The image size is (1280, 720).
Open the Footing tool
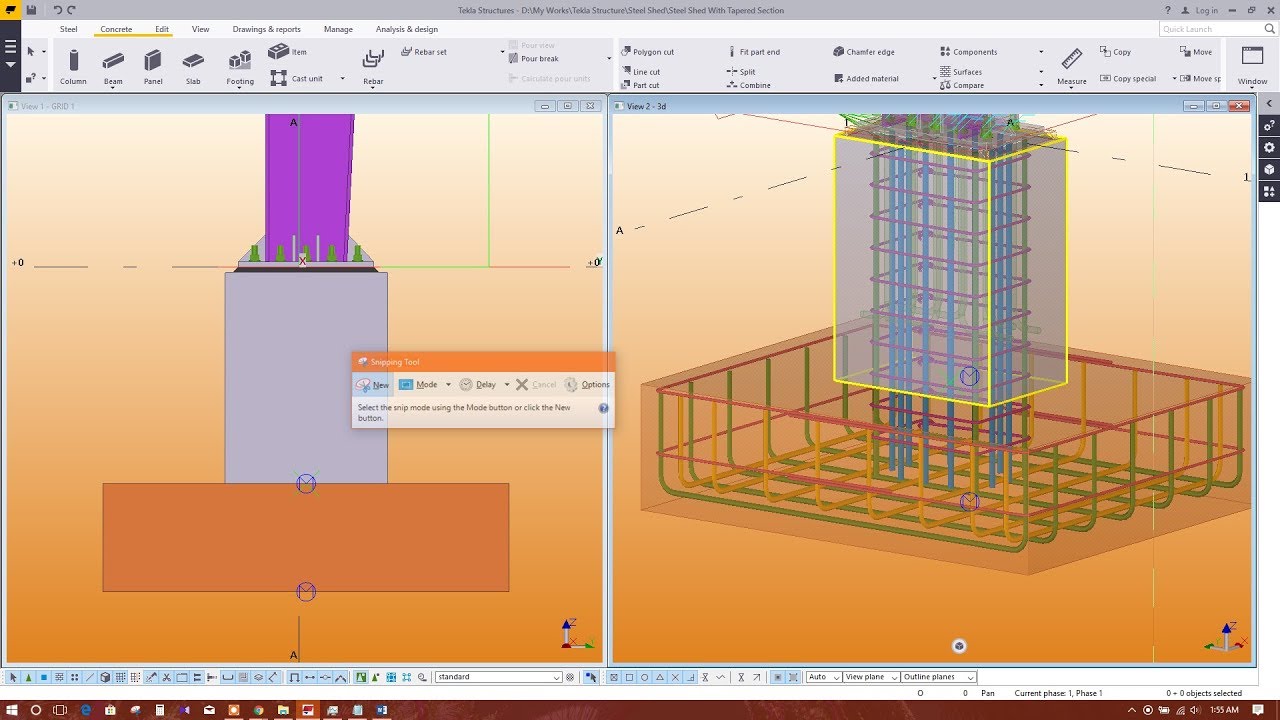239,62
